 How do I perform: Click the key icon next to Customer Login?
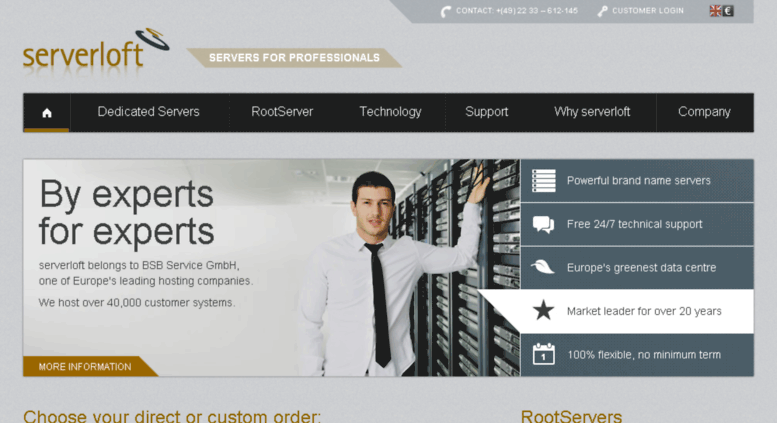coord(603,11)
